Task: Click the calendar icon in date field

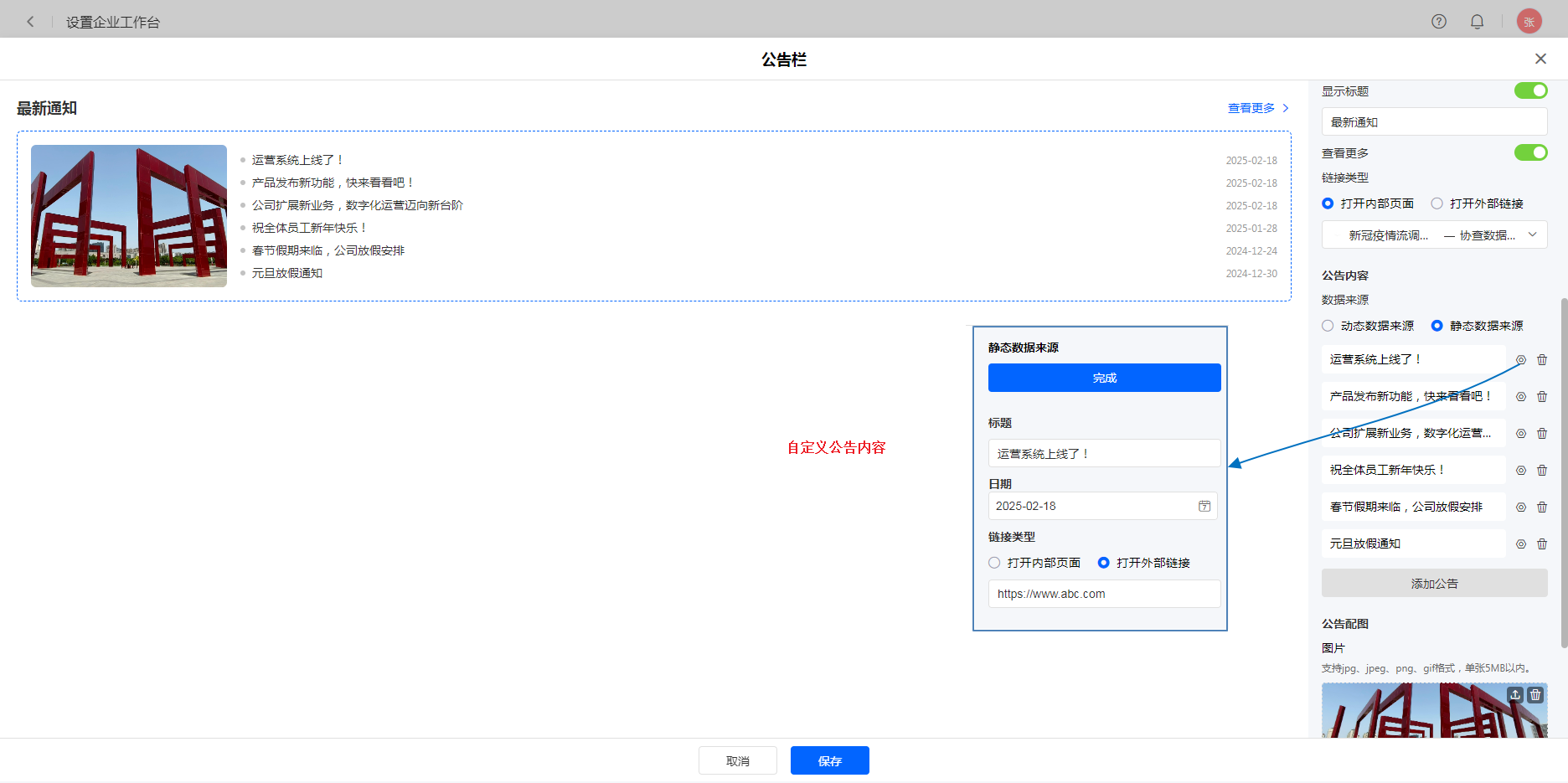Action: coord(1204,506)
